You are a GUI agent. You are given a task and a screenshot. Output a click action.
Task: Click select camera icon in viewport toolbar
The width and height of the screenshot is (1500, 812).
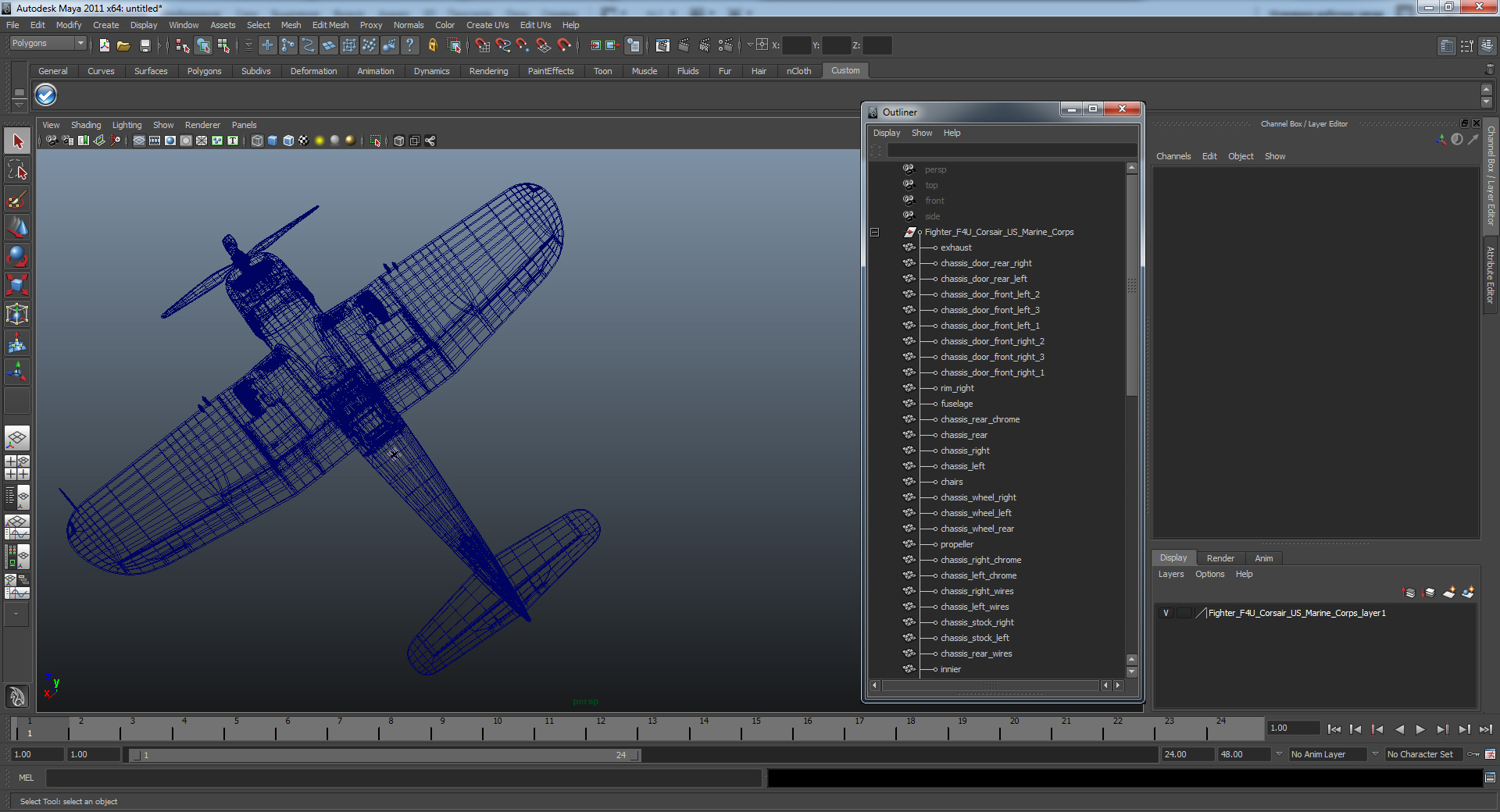click(x=52, y=141)
